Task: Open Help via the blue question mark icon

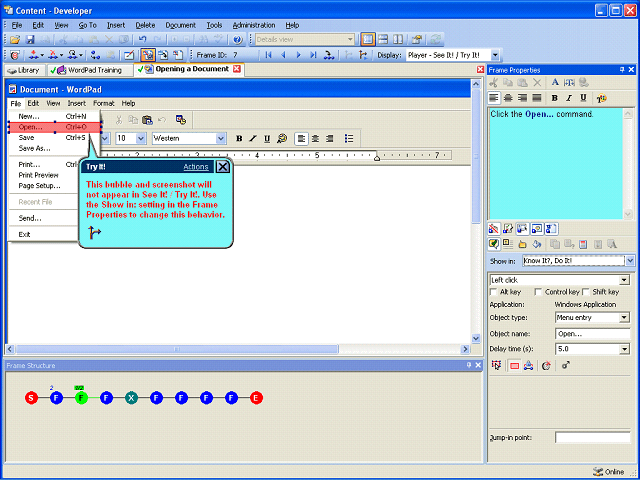Action: coord(238,40)
